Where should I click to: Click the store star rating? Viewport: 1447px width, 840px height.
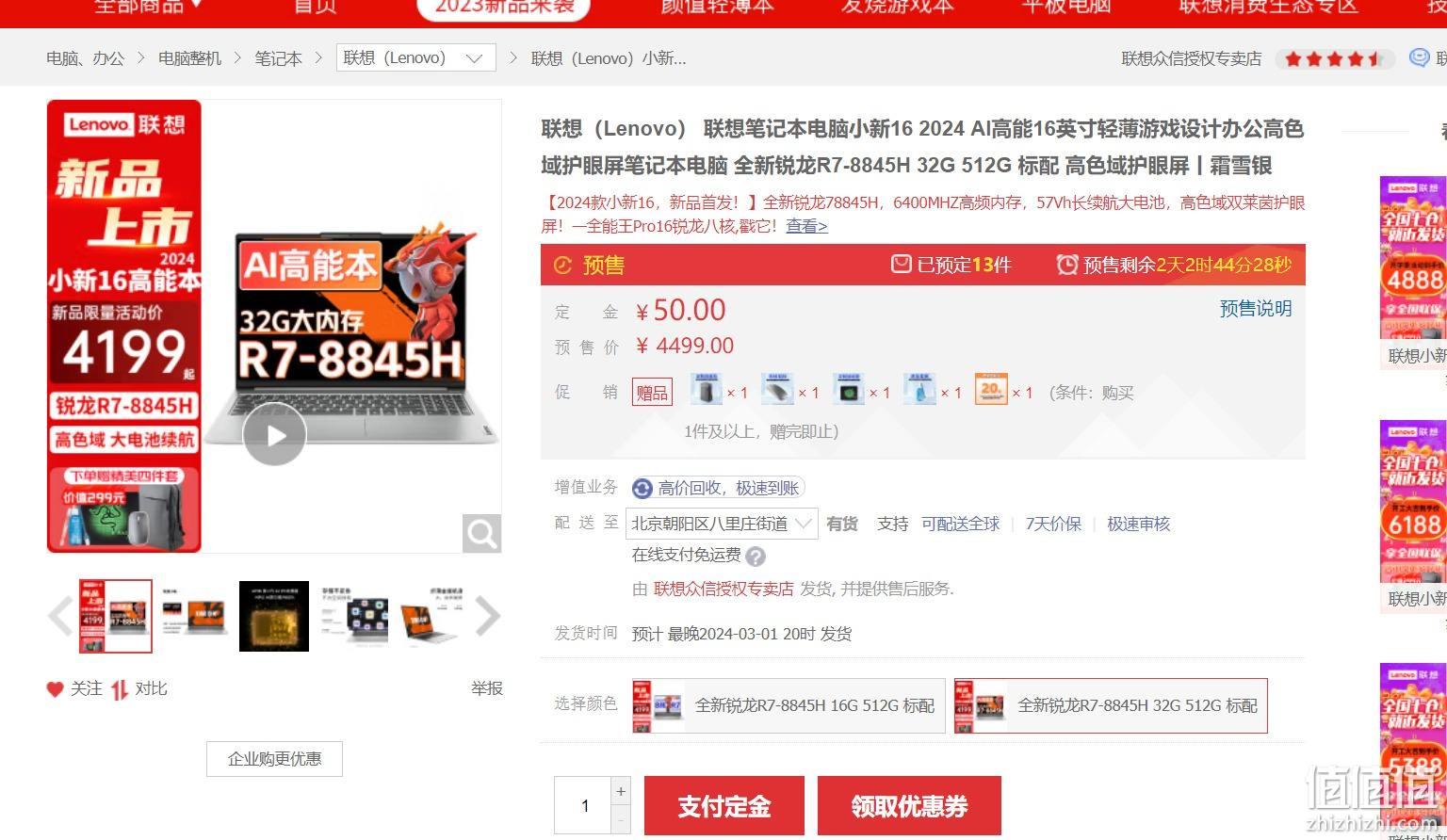click(1335, 59)
